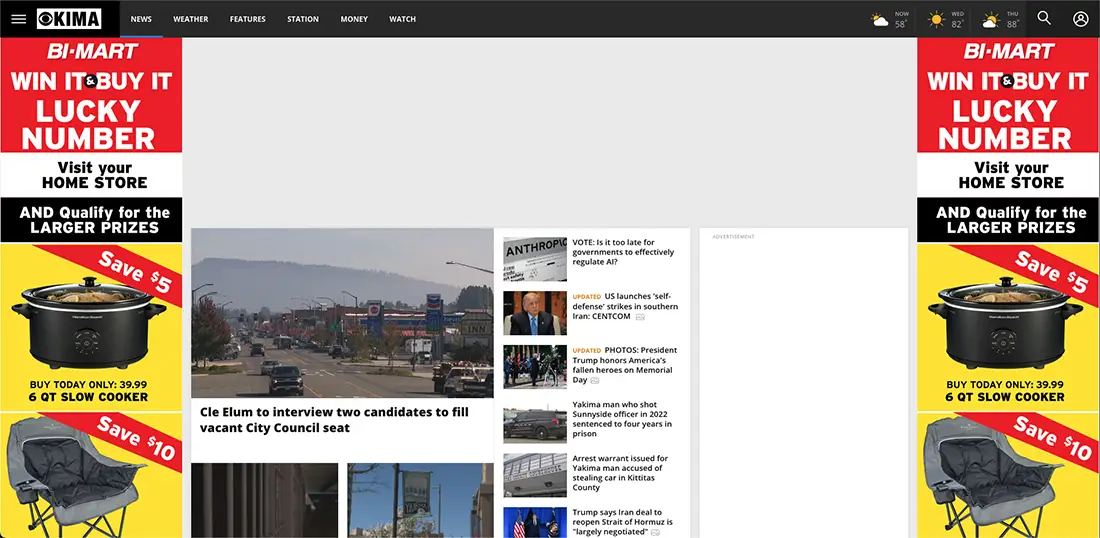Click the KIMA station logo
The width and height of the screenshot is (1100, 538).
click(x=69, y=19)
